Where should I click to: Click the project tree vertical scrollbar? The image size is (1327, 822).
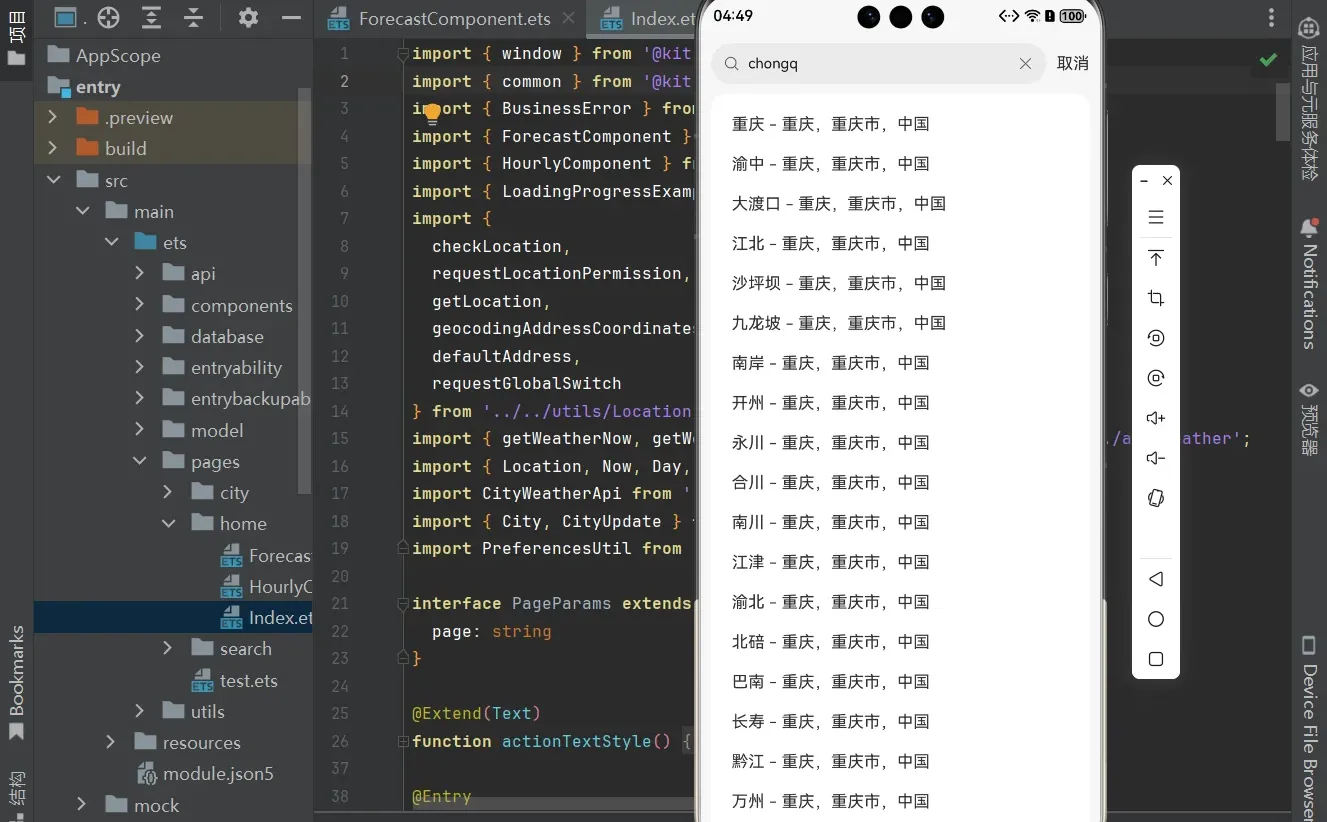(x=305, y=290)
